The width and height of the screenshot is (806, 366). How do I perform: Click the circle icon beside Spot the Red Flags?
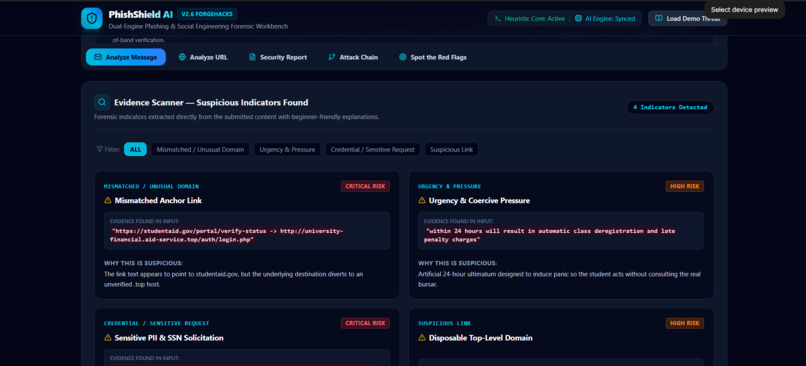tap(402, 57)
